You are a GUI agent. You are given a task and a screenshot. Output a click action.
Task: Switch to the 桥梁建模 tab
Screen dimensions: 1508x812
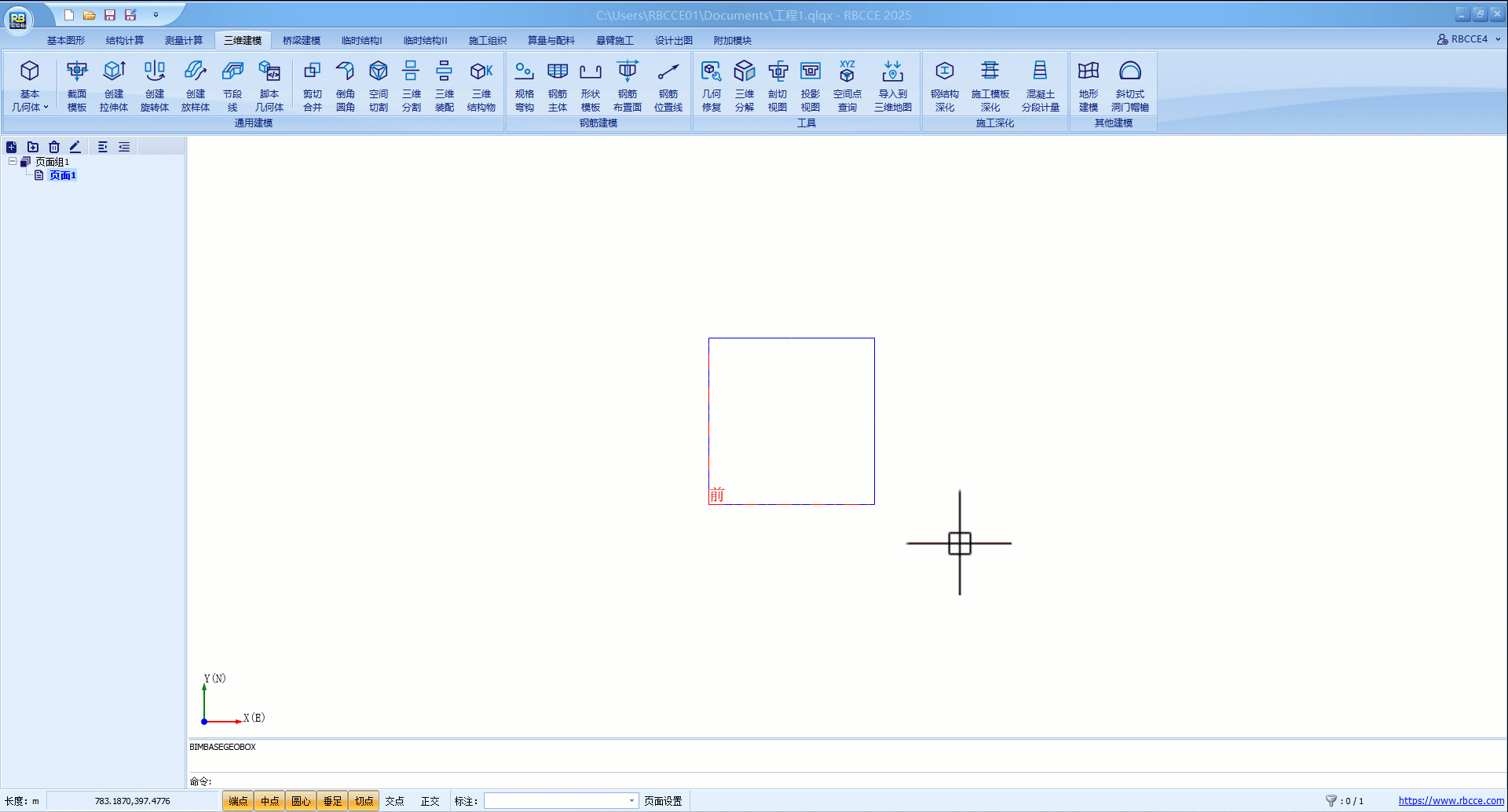tap(302, 41)
